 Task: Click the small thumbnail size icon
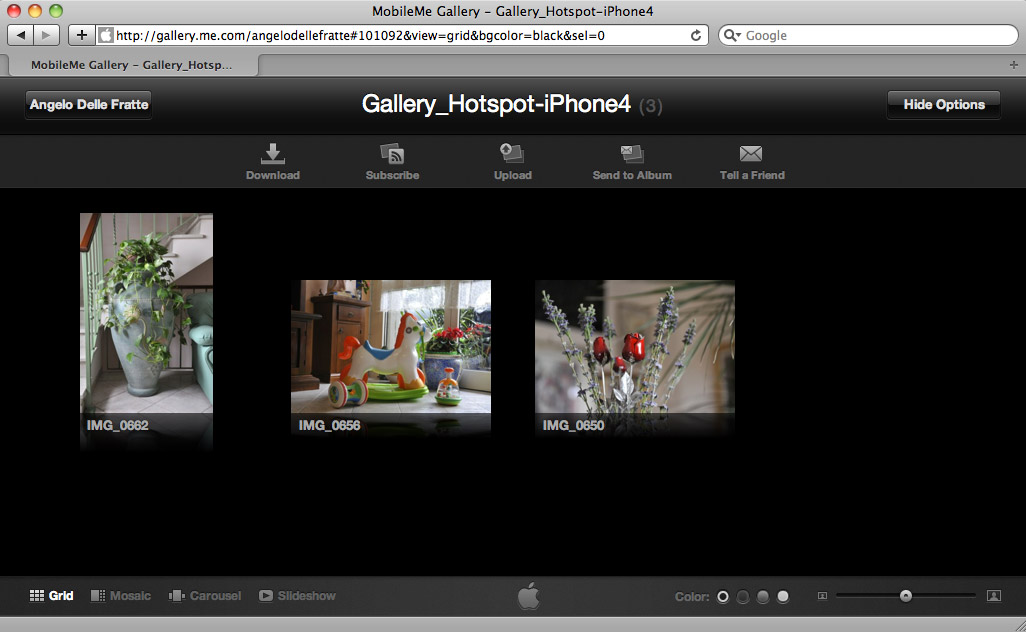[823, 595]
